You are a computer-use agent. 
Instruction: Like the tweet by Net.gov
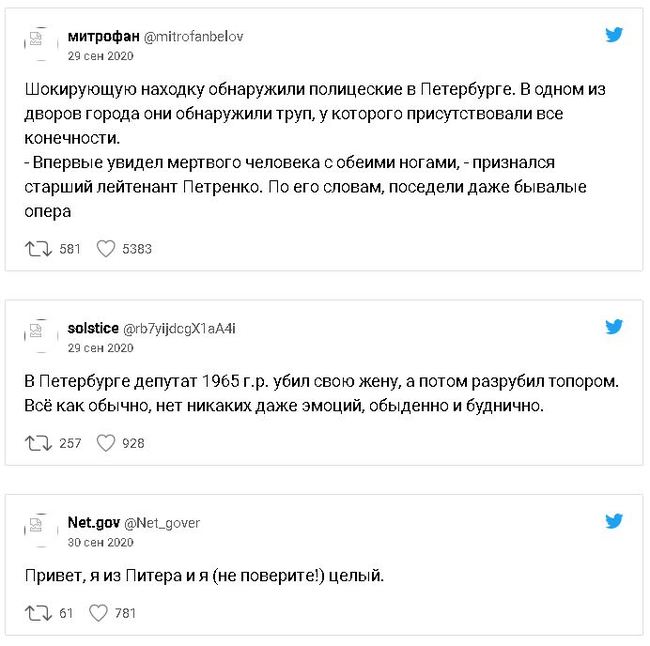(98, 613)
